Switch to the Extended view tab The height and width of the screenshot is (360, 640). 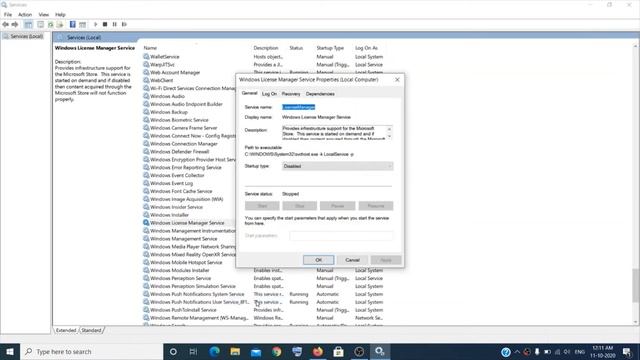pos(66,330)
